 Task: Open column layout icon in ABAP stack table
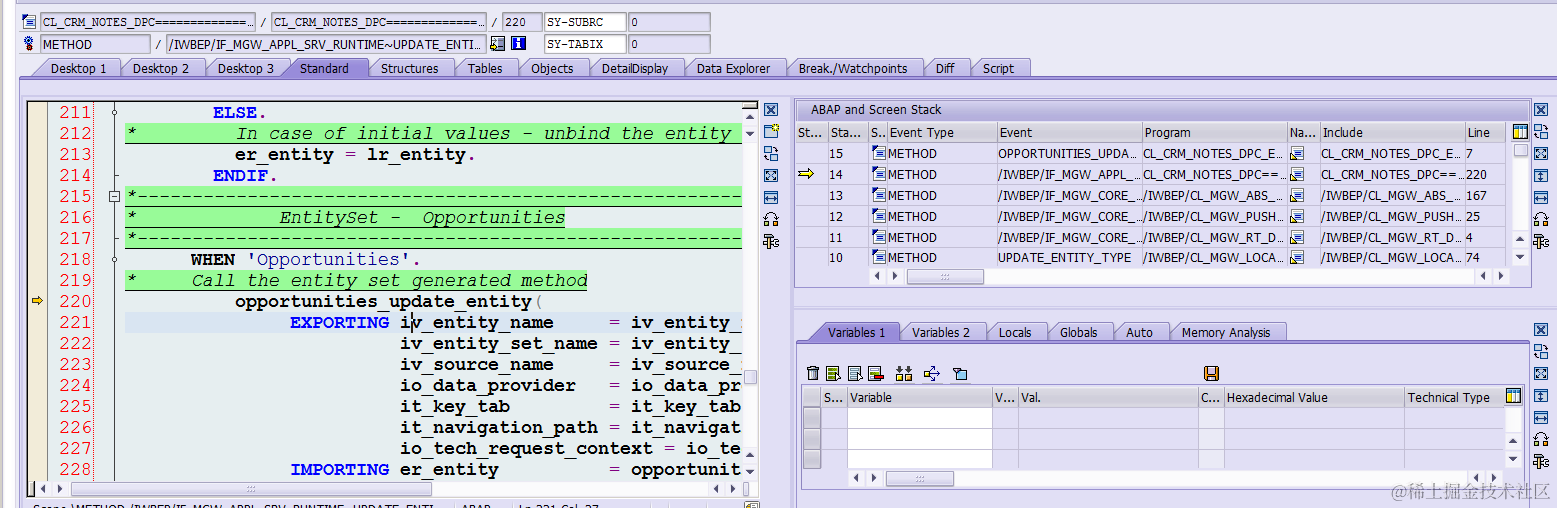click(1520, 132)
